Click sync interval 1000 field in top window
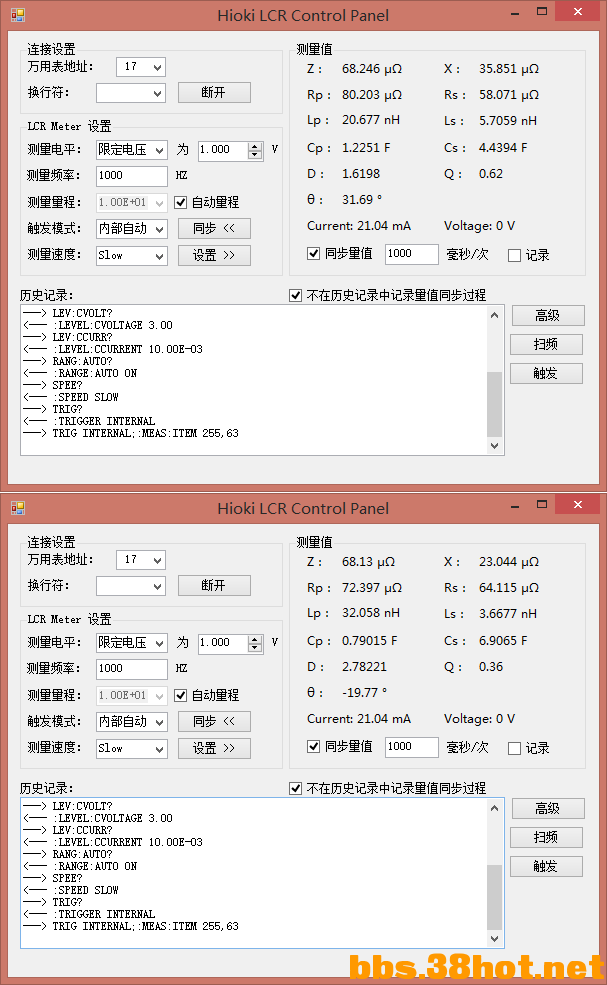607x985 pixels. click(412, 254)
